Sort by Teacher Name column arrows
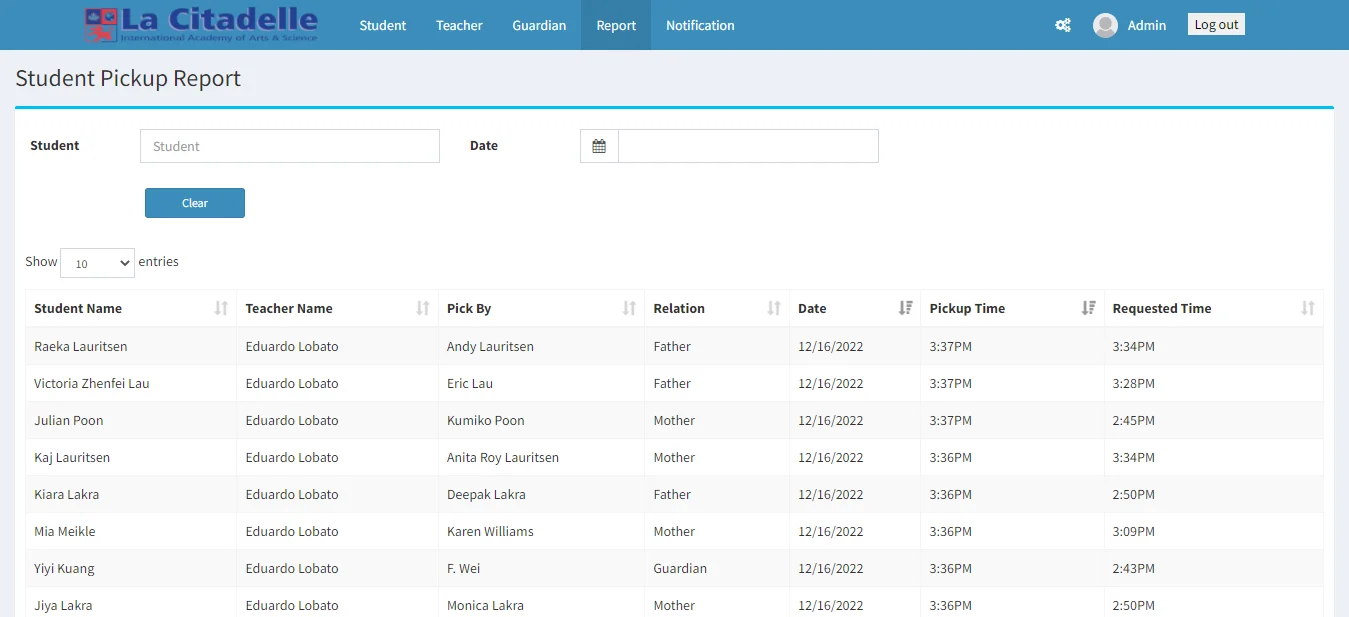This screenshot has width=1349, height=617. 423,308
